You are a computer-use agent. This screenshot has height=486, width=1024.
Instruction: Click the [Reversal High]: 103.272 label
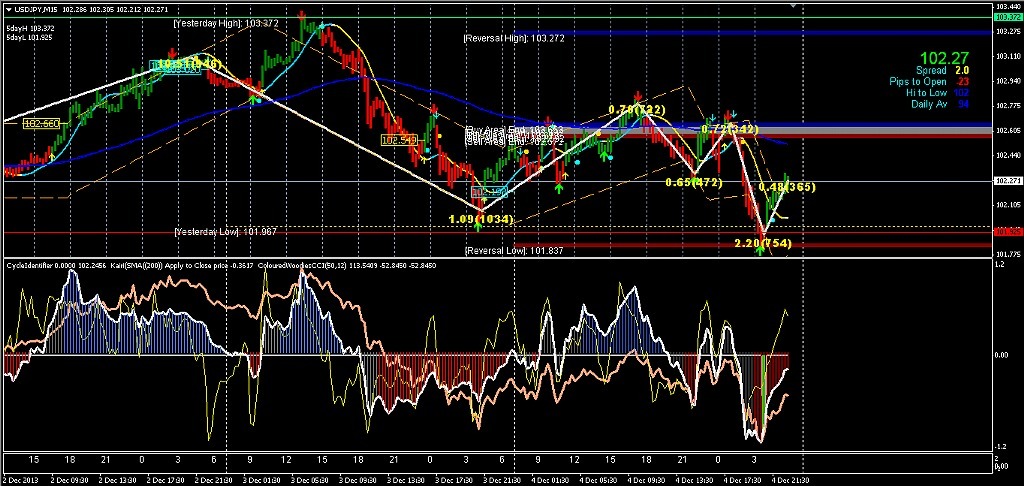click(x=514, y=39)
